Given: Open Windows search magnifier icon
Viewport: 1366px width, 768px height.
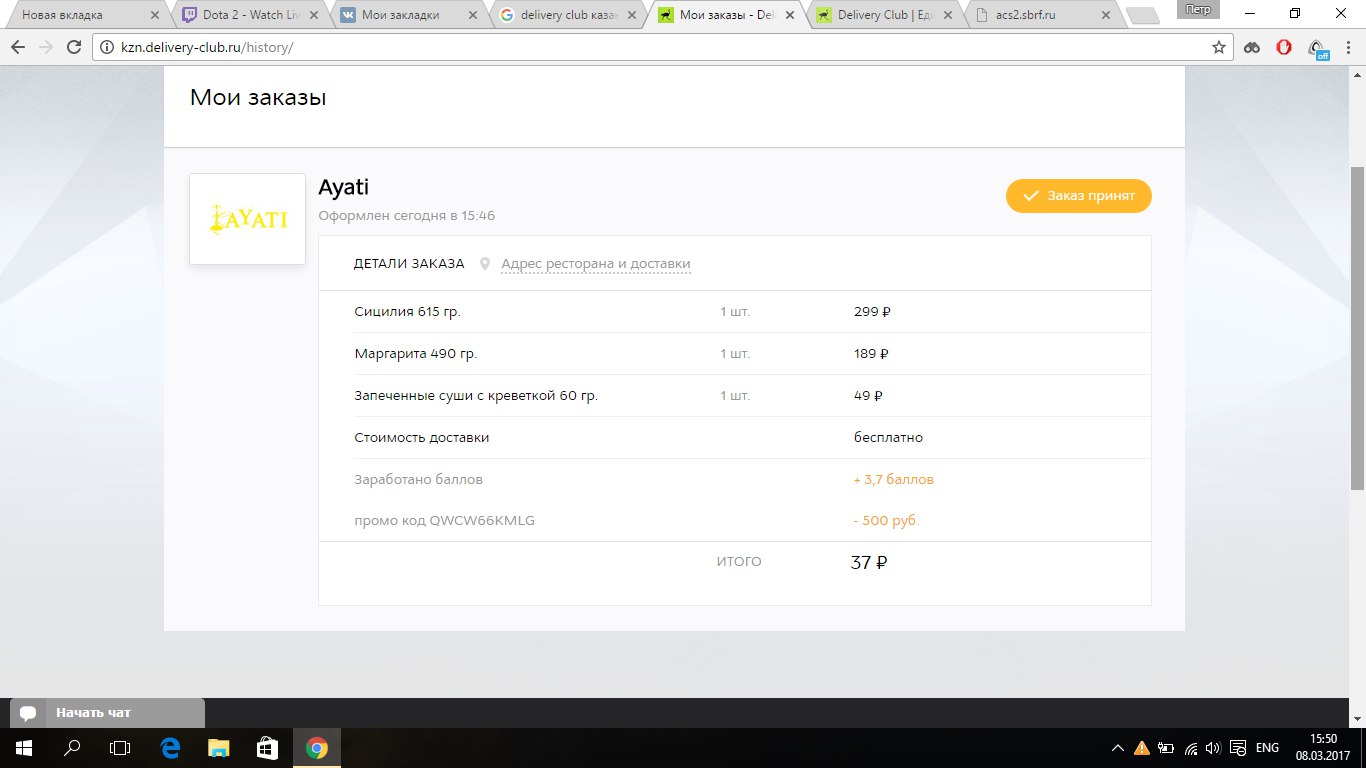Looking at the screenshot, I should (72, 748).
